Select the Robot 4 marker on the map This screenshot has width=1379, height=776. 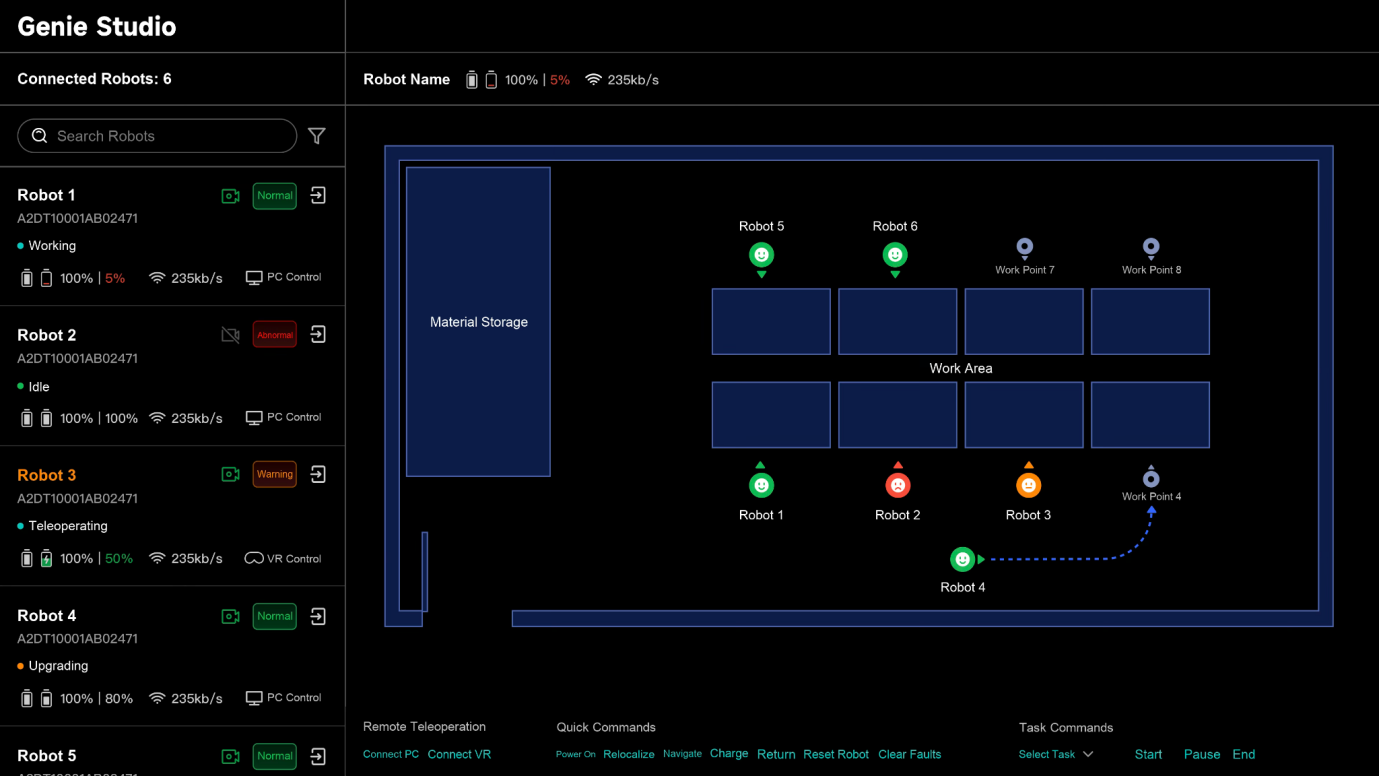[x=962, y=559]
